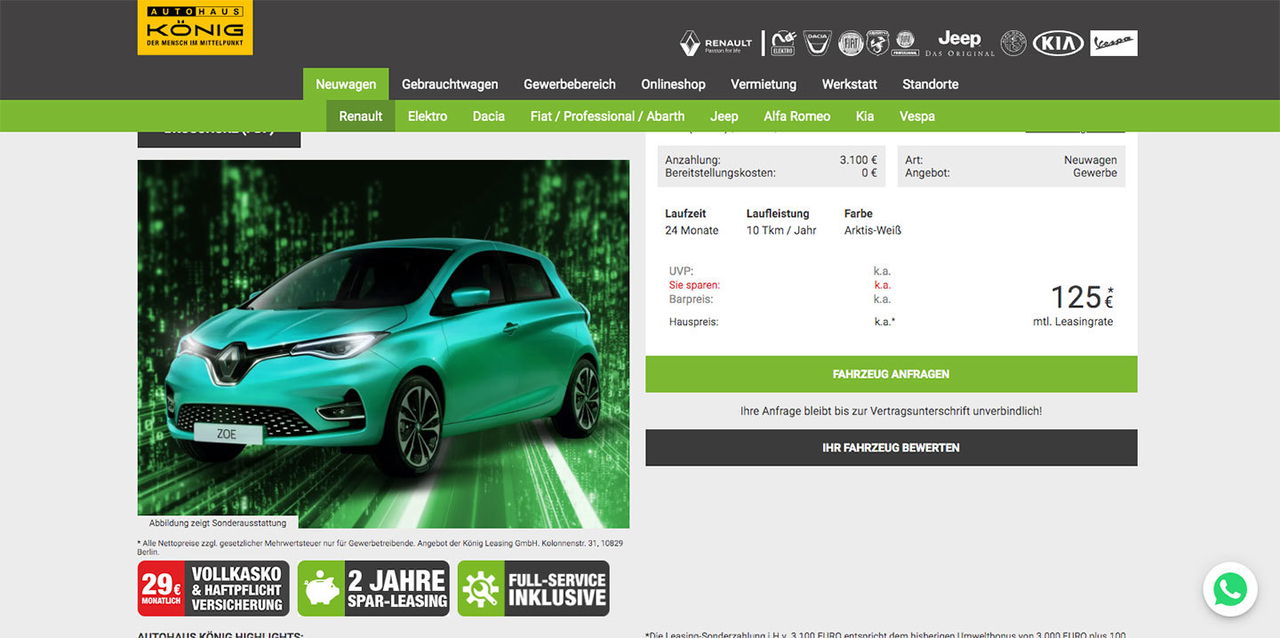The image size is (1280, 638).
Task: Click the Angebot value Gewerbe
Action: [x=1095, y=173]
